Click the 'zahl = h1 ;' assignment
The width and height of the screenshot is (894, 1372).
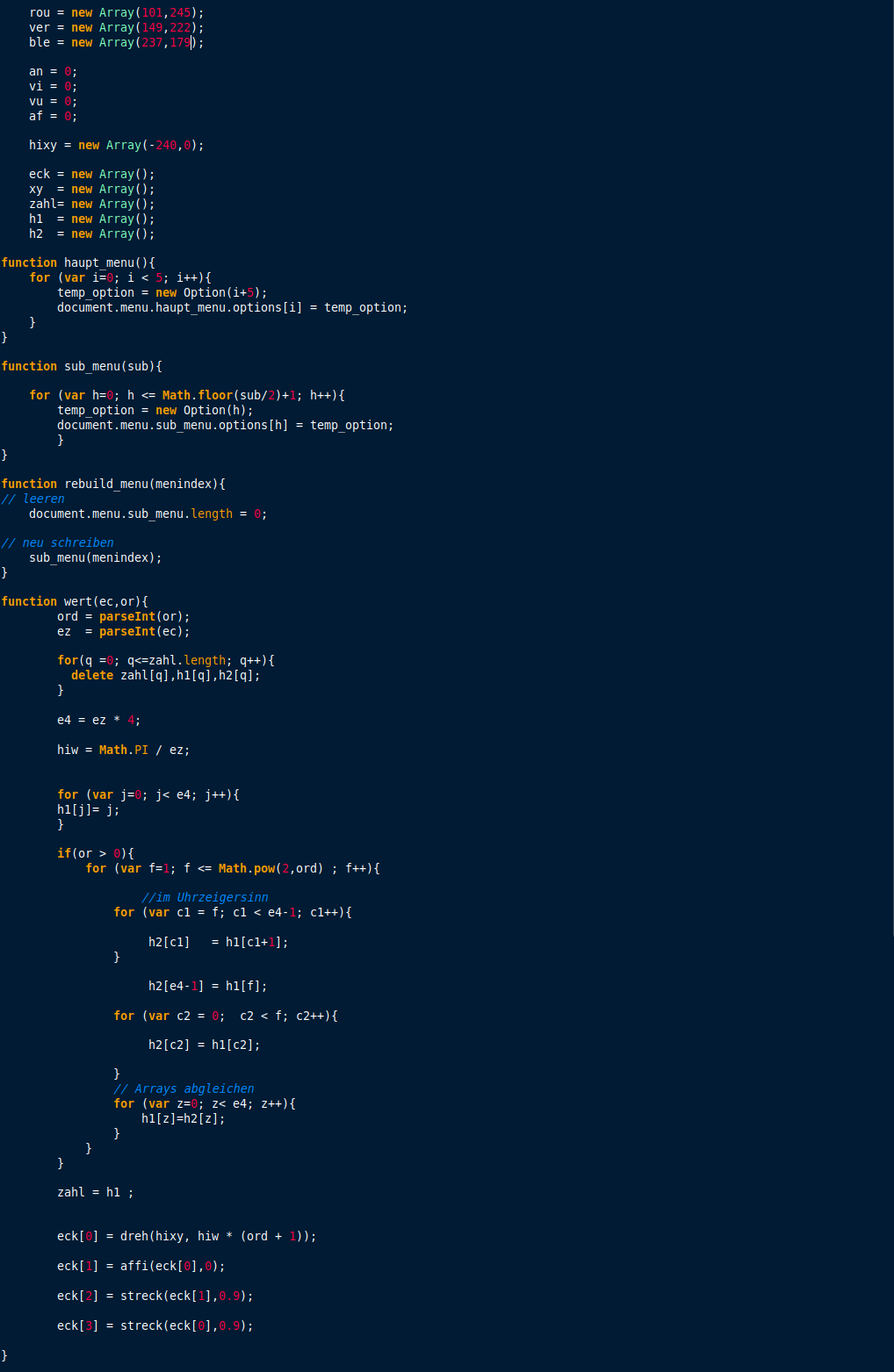[95, 1192]
